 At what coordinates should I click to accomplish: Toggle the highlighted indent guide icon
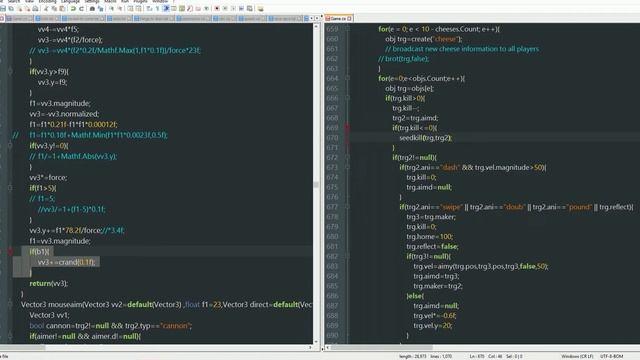[x=166, y=9]
